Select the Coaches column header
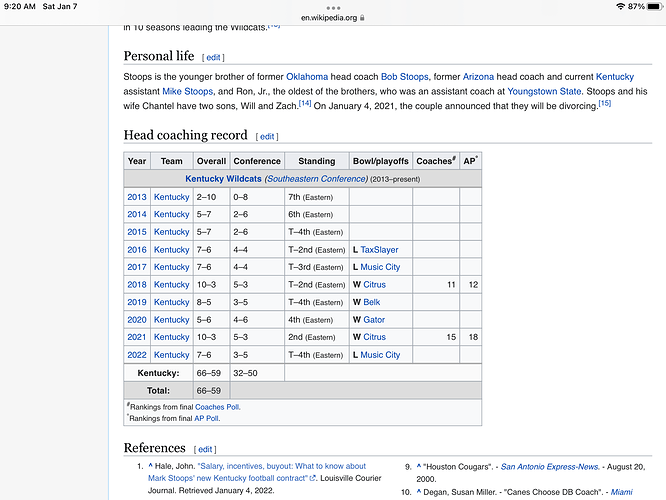The width and height of the screenshot is (666, 500). 436,161
